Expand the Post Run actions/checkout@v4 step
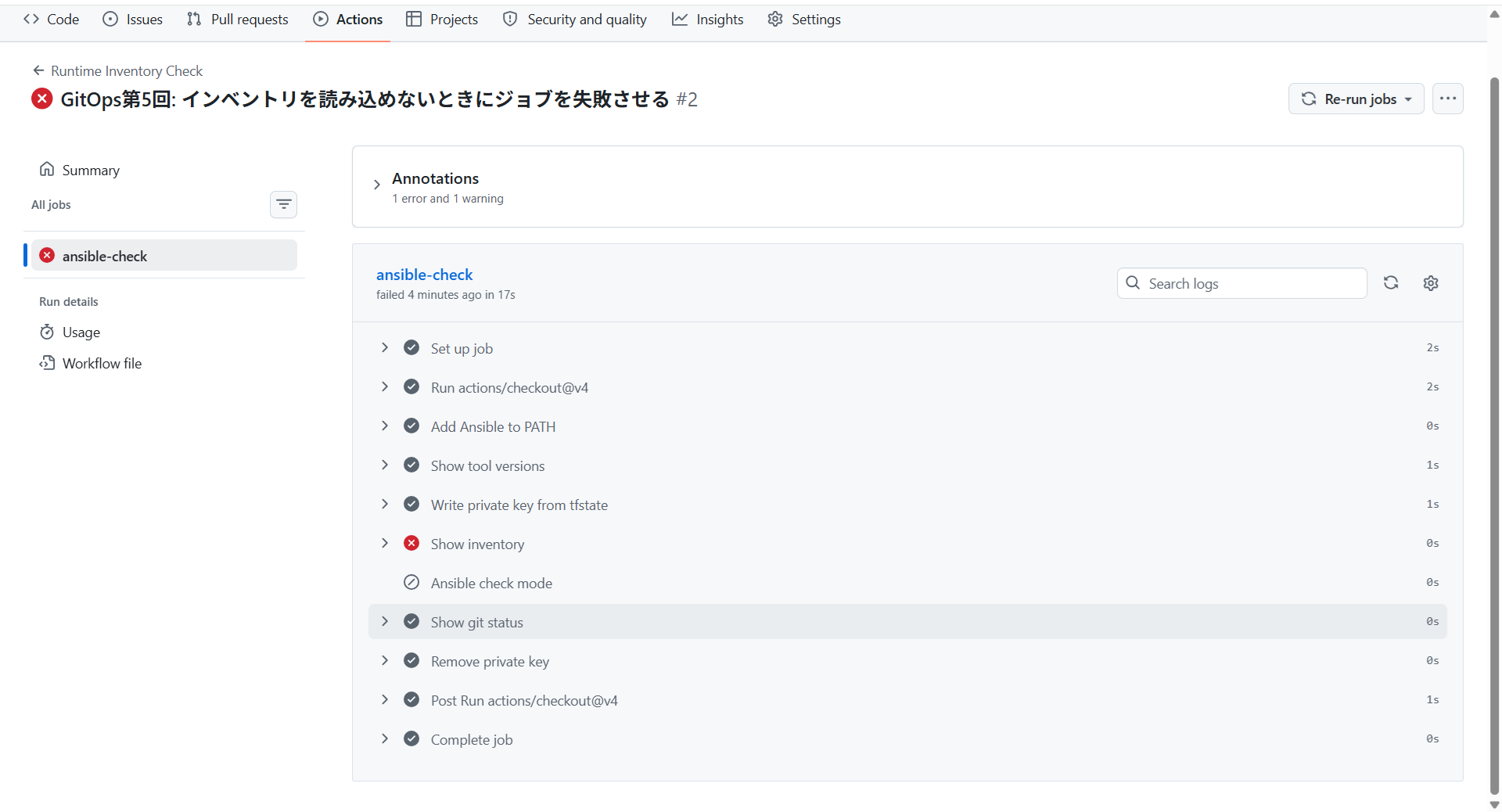Viewport: 1502px width, 812px height. click(907, 700)
